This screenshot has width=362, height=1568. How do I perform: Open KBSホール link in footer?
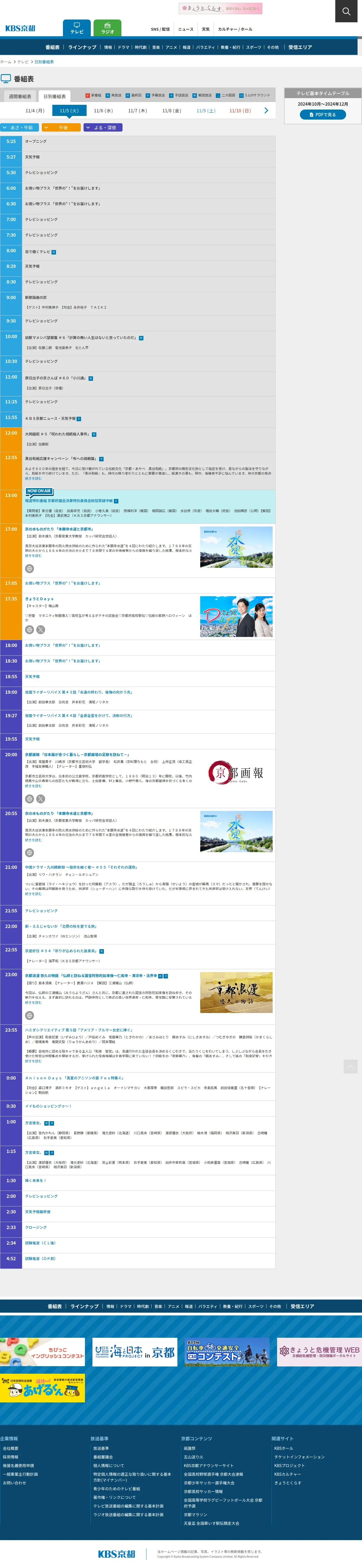point(283,1449)
